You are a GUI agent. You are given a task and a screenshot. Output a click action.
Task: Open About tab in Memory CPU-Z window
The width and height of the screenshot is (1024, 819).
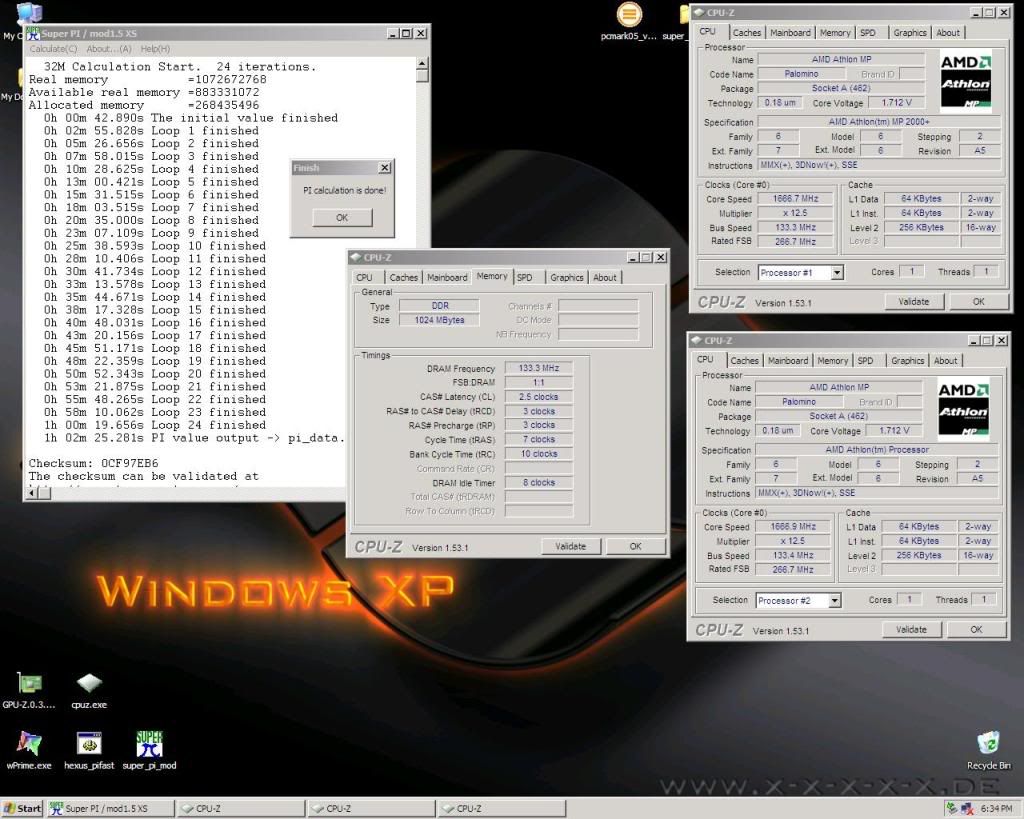pos(605,278)
